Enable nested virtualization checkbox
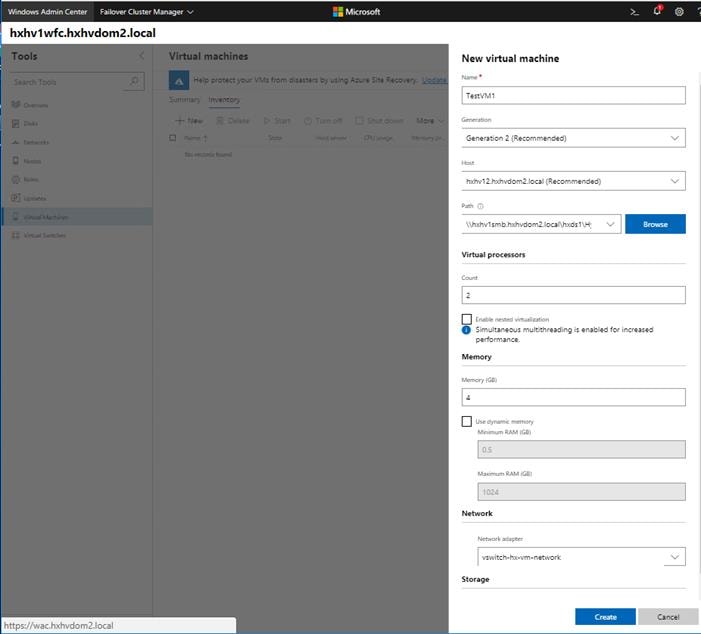The image size is (701, 634). coord(467,319)
